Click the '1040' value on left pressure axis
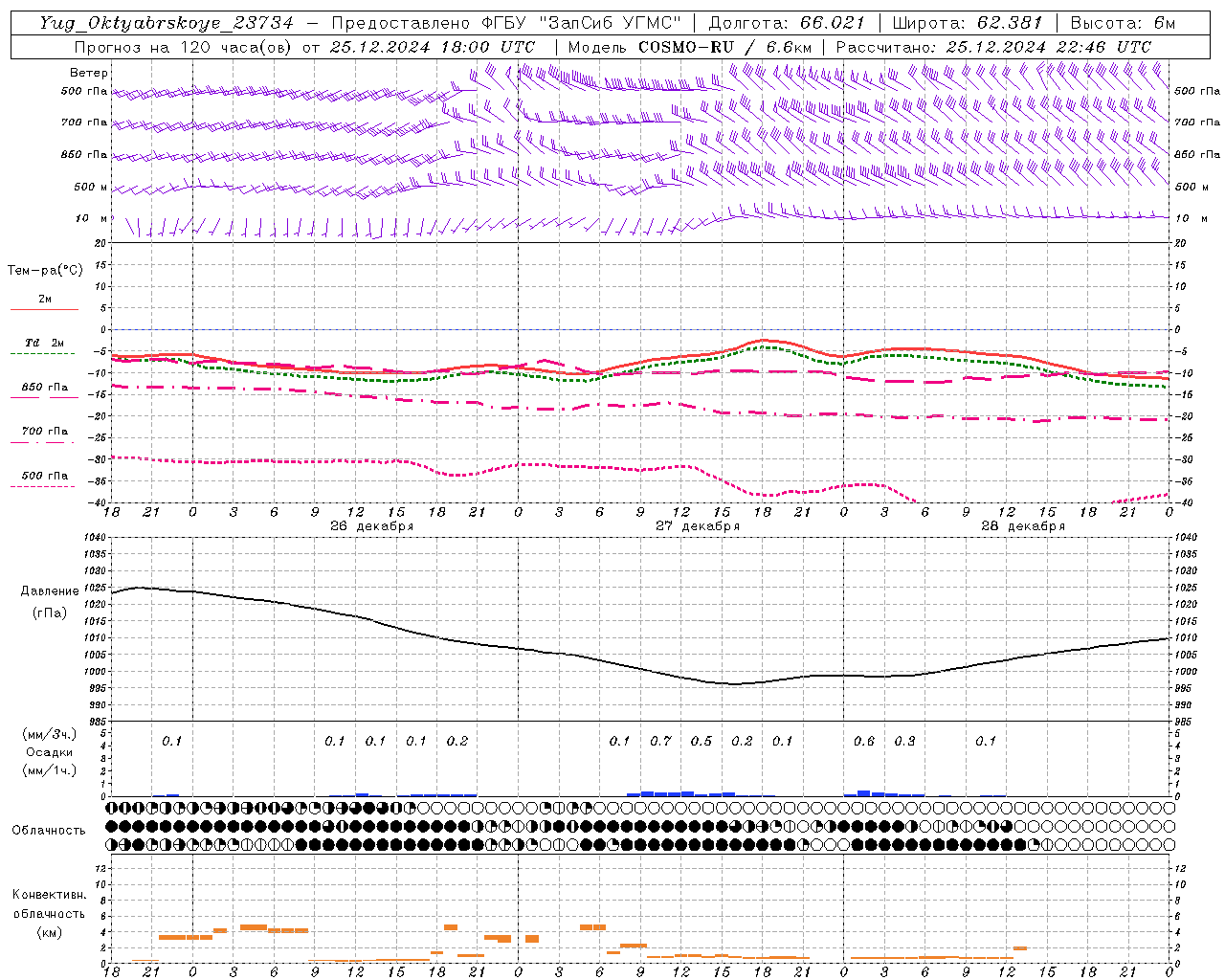Image resolution: width=1225 pixels, height=980 pixels. [x=96, y=538]
